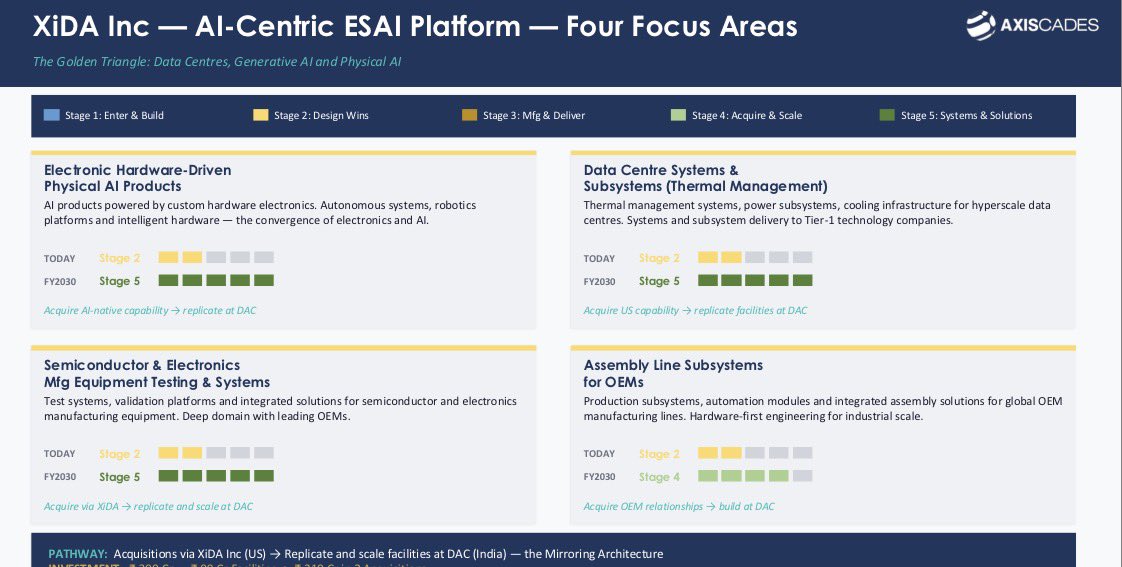Click 'Acquire US capability → replicate facilities at DAC'
Screen dimensions: 1122x567
coord(695,310)
